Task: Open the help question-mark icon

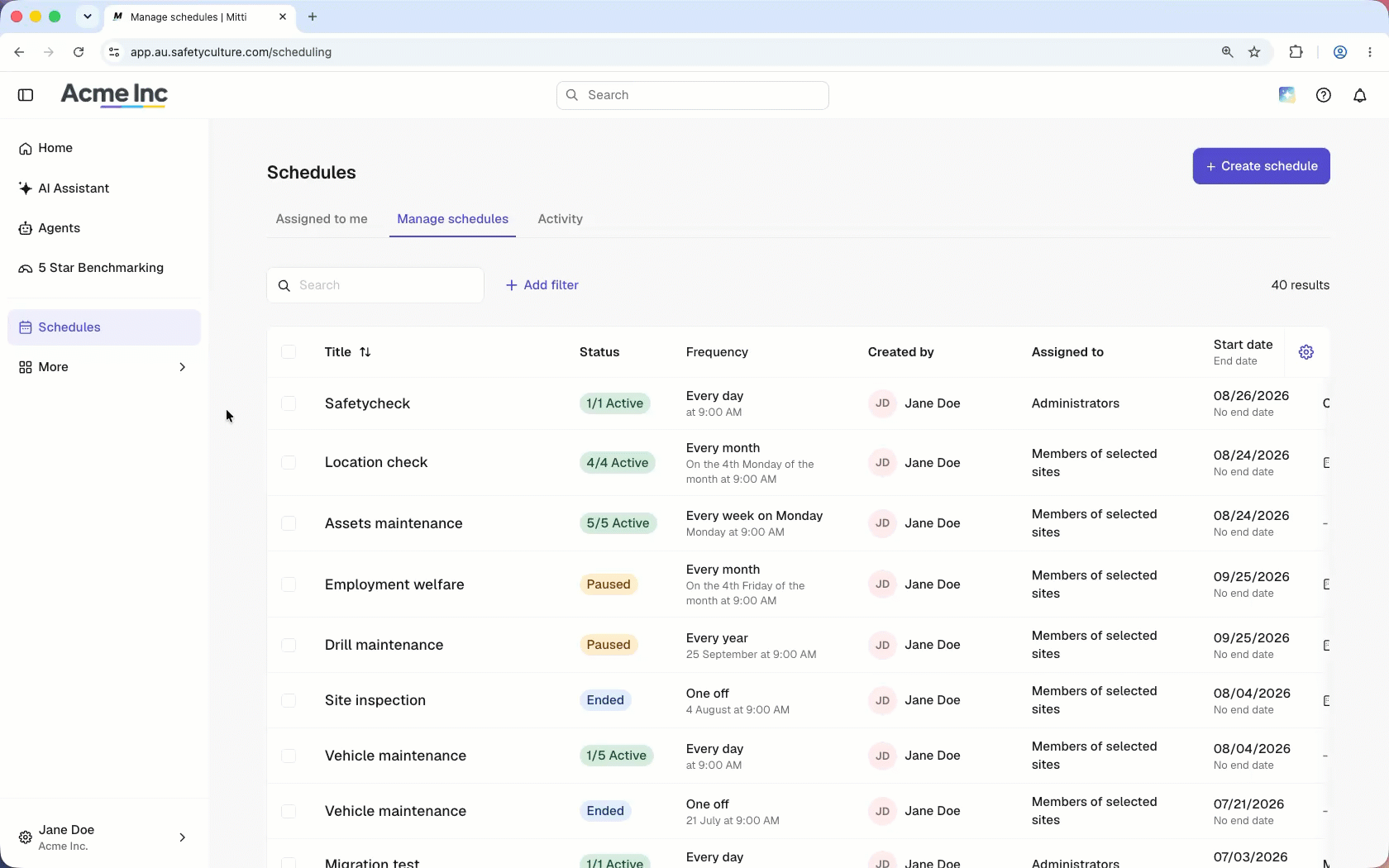Action: [x=1324, y=95]
